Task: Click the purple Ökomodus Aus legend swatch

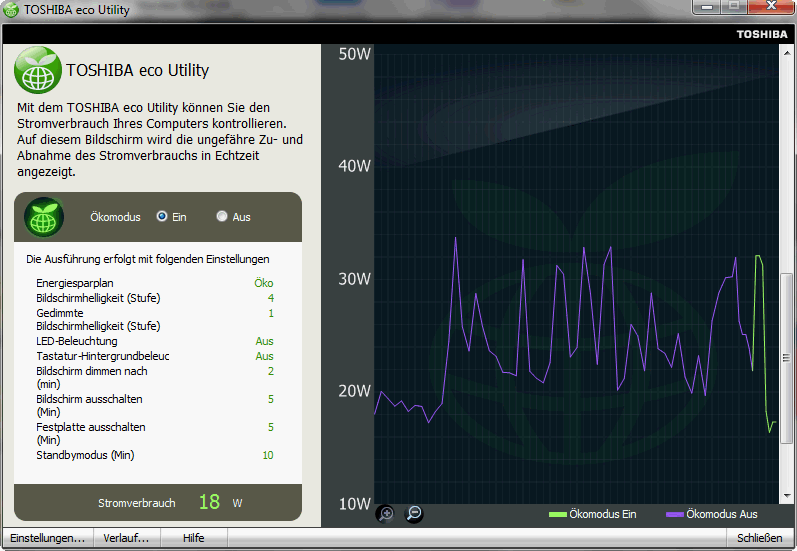Action: pyautogui.click(x=675, y=514)
